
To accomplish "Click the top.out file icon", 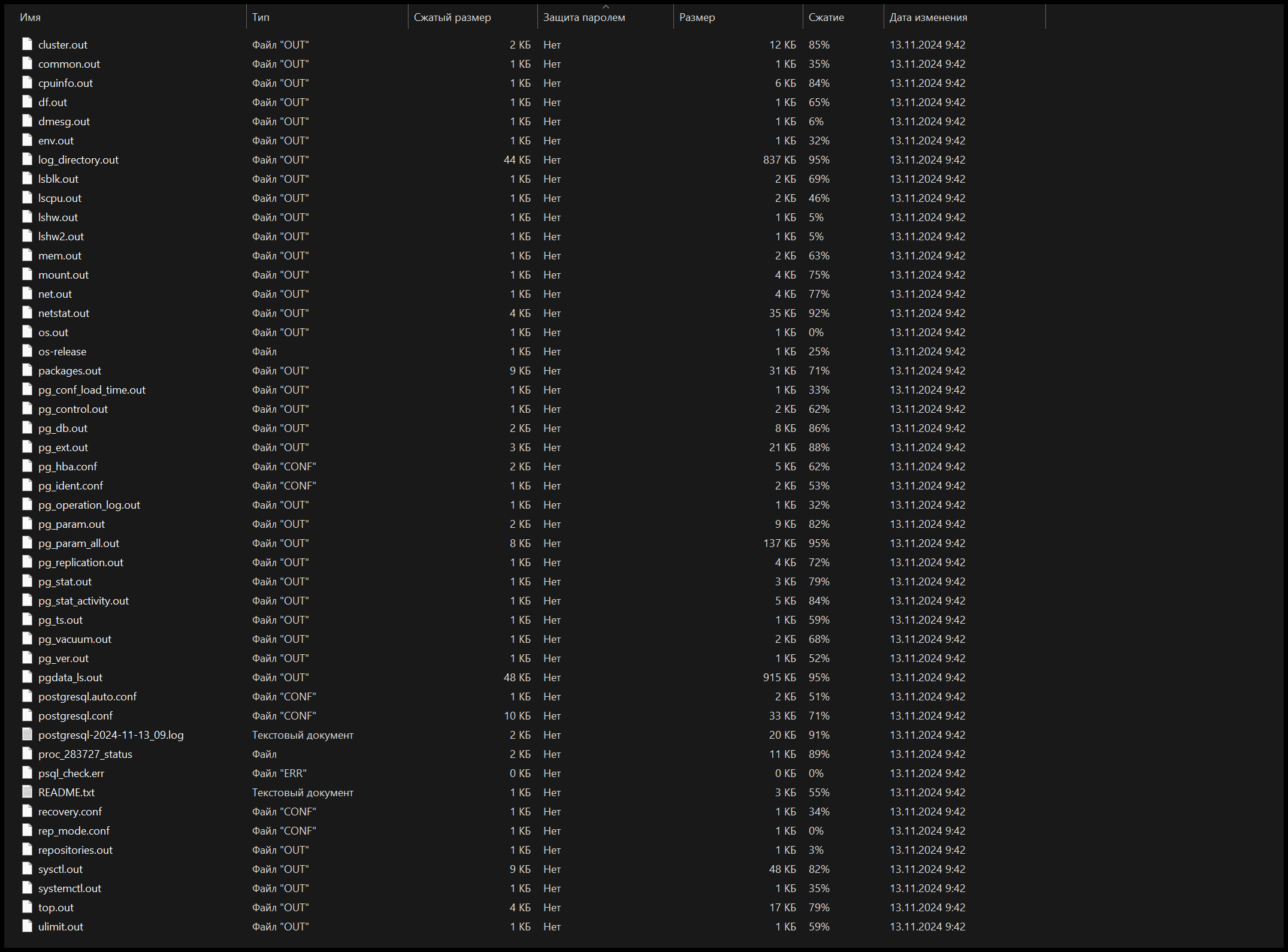I will (27, 907).
